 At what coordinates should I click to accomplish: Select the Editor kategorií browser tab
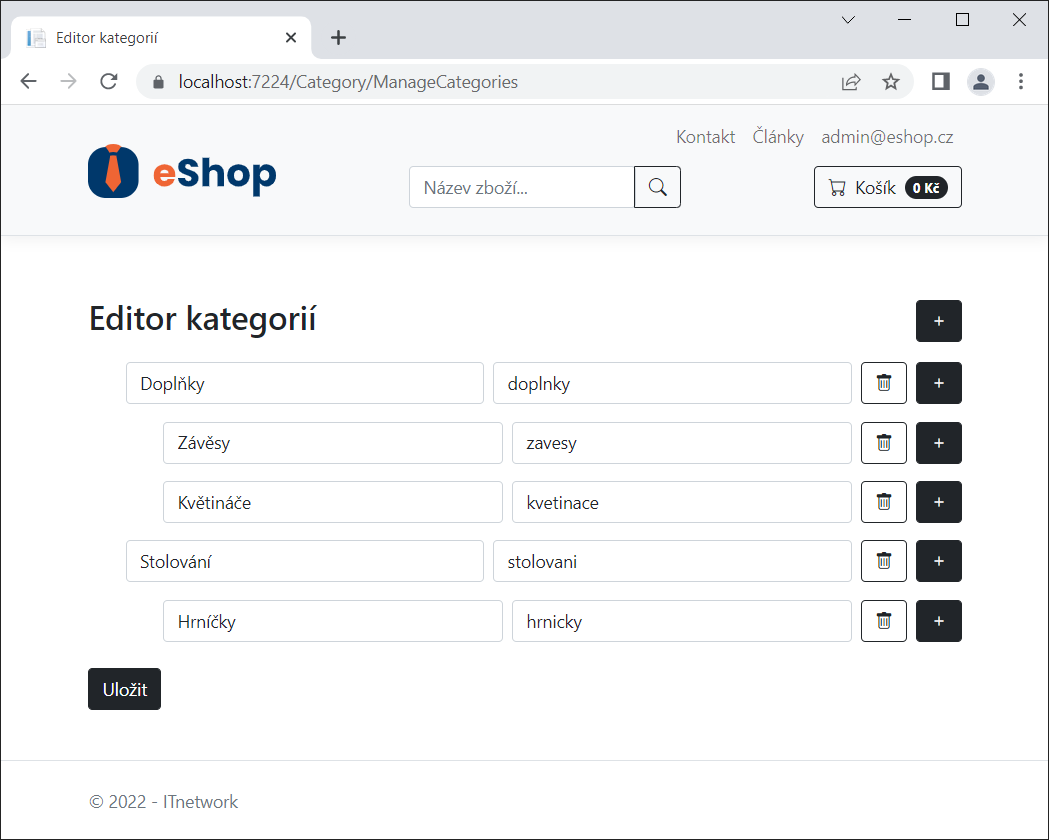160,37
